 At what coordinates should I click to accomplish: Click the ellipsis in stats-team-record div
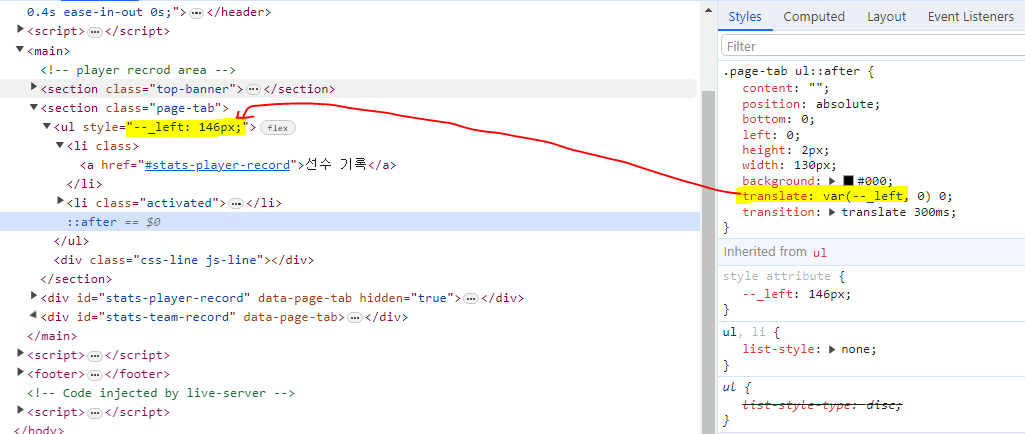pyautogui.click(x=354, y=318)
